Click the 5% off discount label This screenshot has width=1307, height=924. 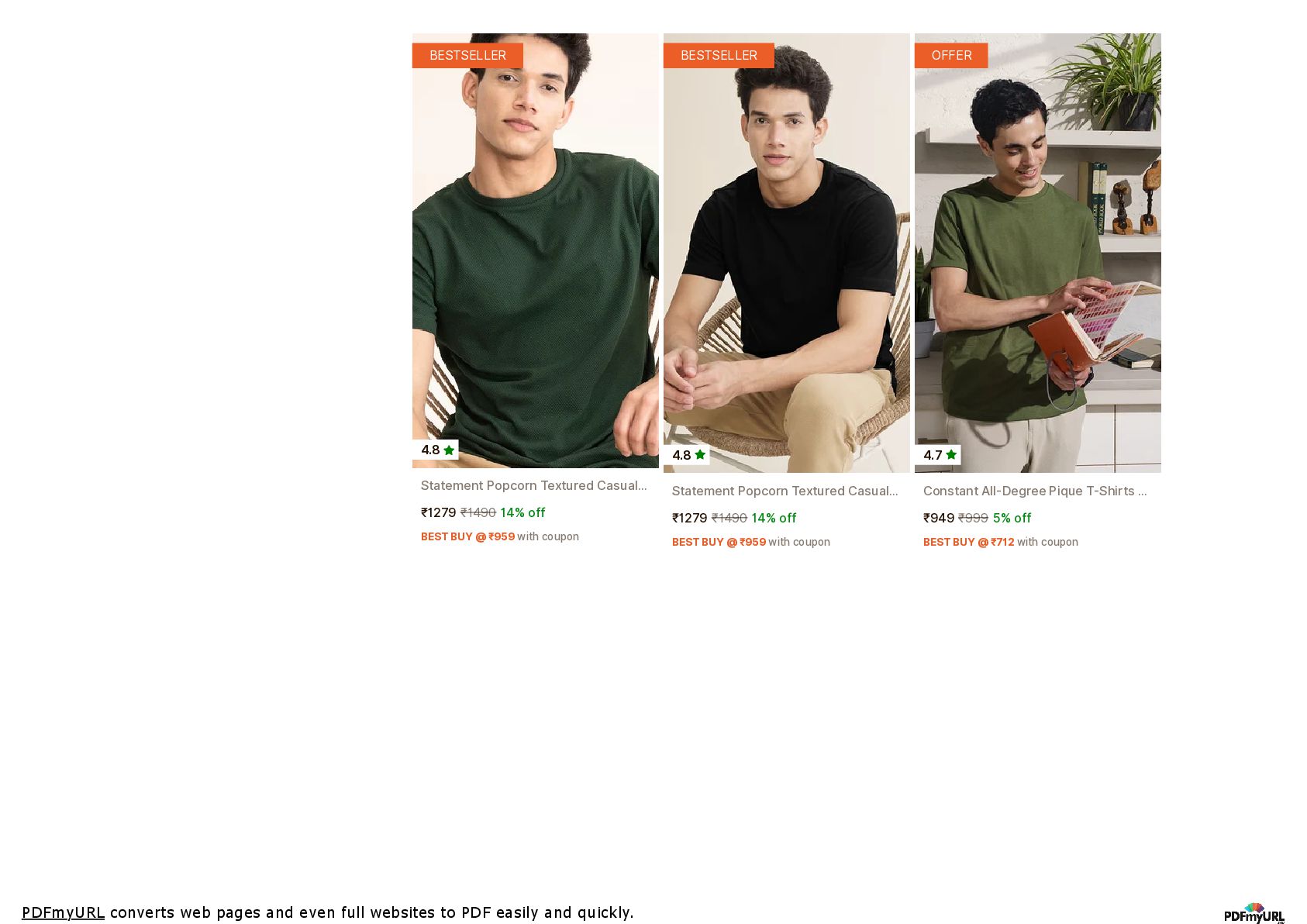(1012, 518)
